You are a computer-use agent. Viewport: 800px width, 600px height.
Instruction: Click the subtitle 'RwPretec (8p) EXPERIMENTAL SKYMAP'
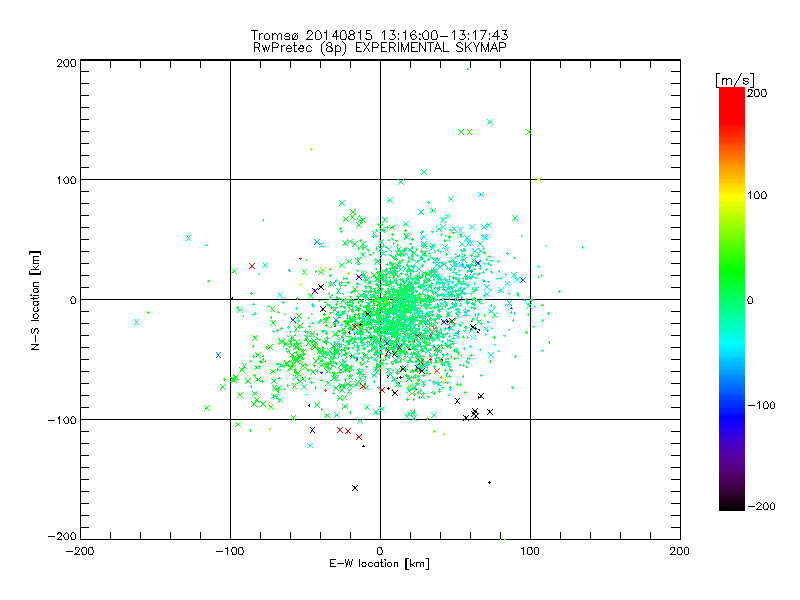pos(380,47)
